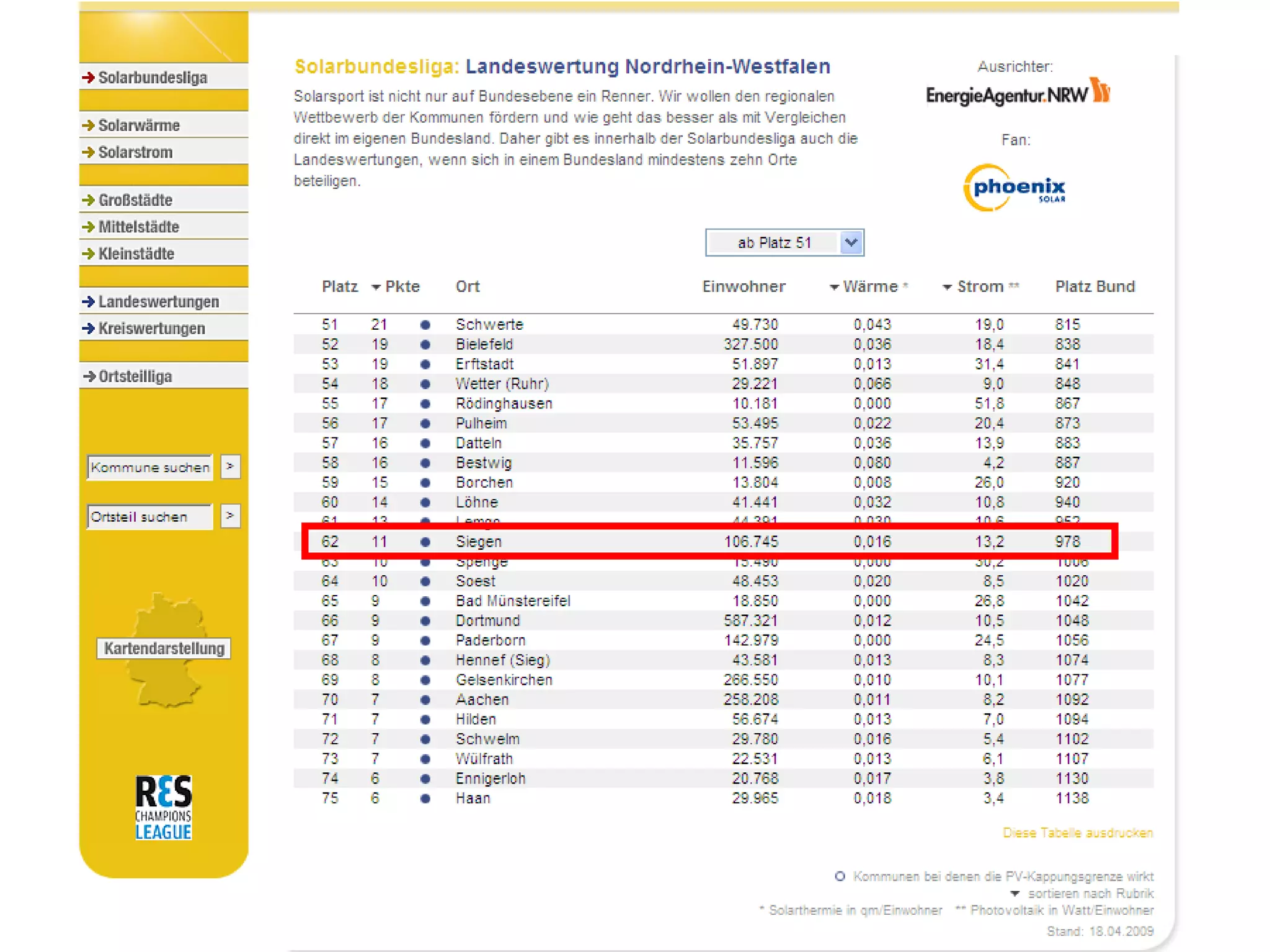Click the EnergieAgentur.NRW logo

coord(1017,94)
